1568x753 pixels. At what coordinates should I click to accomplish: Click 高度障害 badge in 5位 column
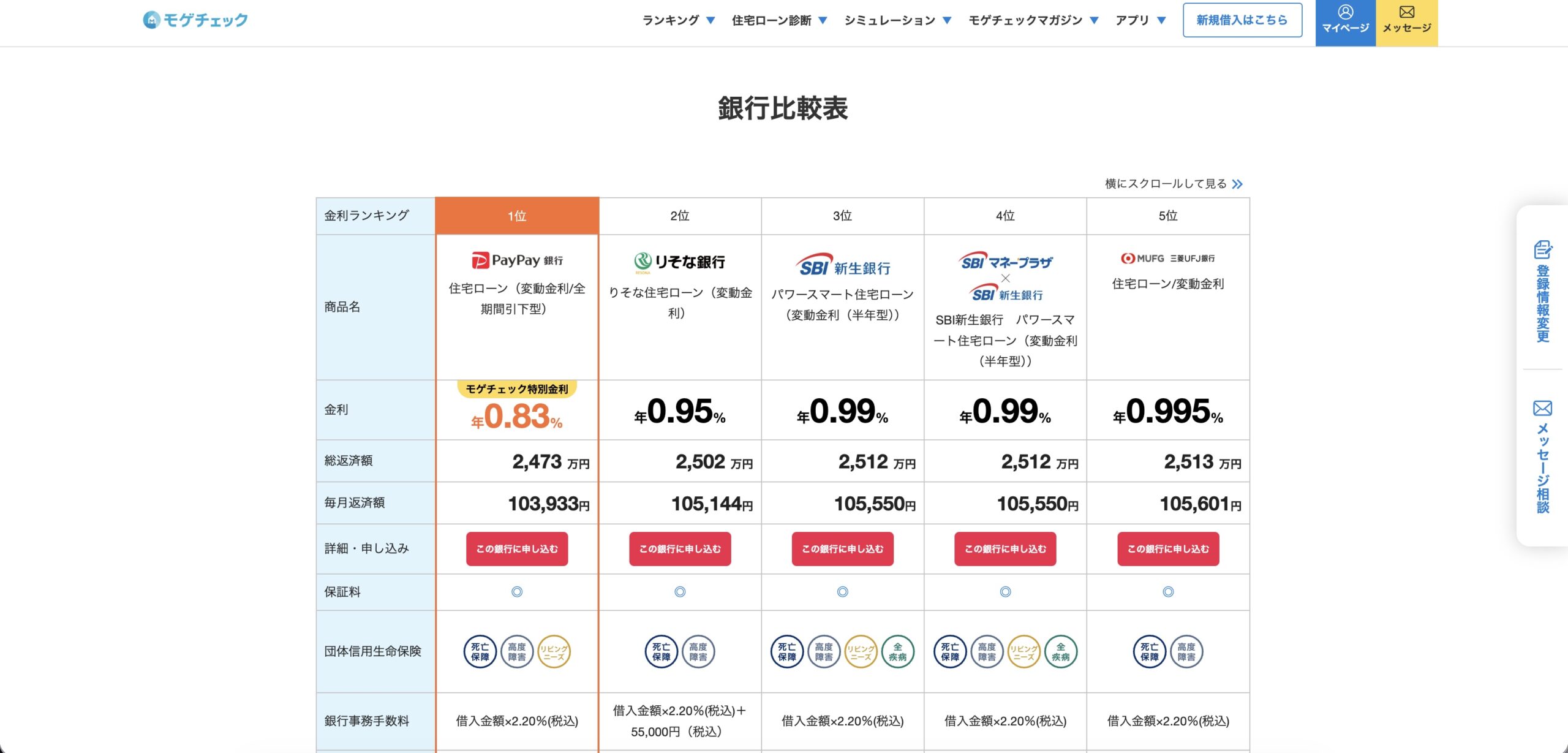(x=1186, y=651)
